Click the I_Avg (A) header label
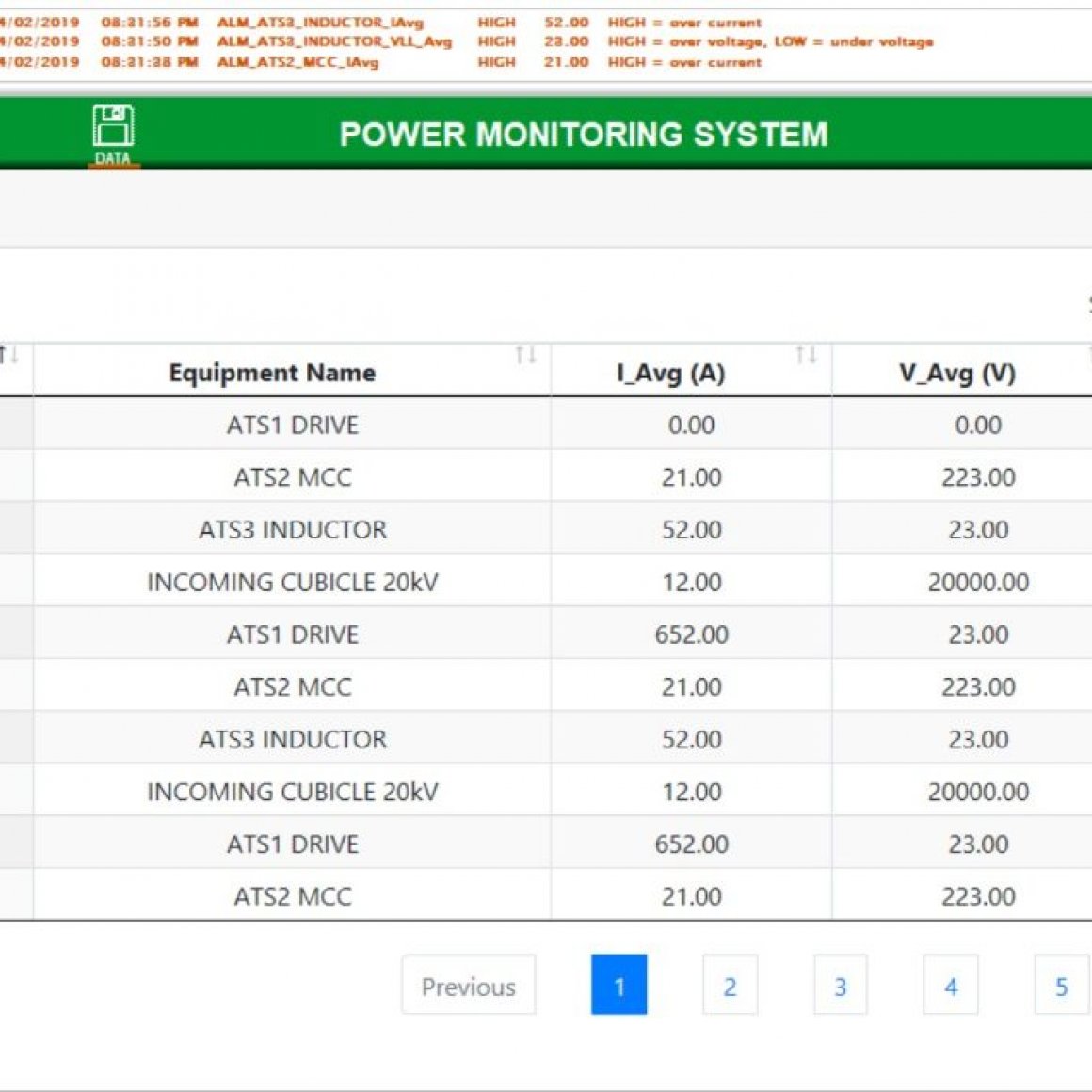Screen dimensions: 1092x1092 [670, 373]
